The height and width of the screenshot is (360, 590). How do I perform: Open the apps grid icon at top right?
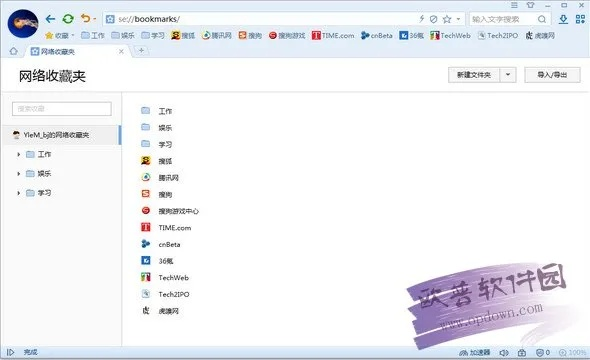pyautogui.click(x=580, y=19)
